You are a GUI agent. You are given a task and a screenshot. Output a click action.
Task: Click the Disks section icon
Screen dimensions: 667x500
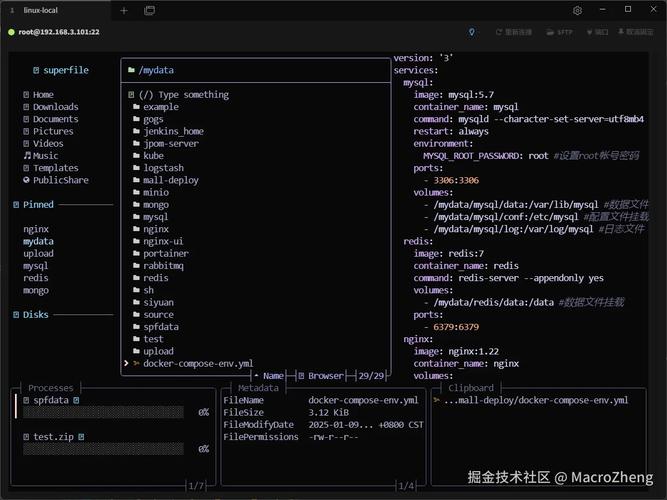click(x=16, y=315)
